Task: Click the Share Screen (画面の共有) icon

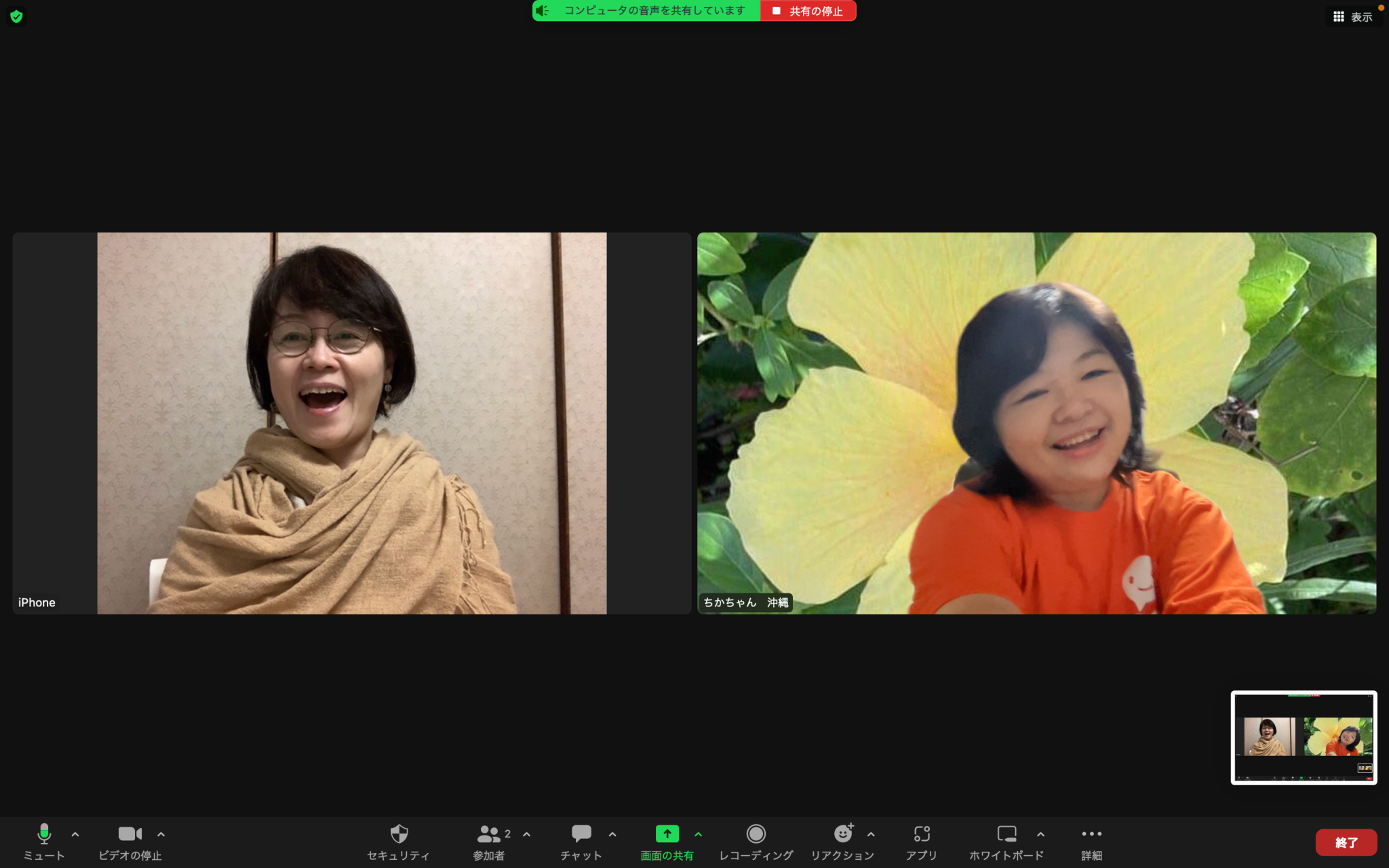Action: click(x=667, y=834)
